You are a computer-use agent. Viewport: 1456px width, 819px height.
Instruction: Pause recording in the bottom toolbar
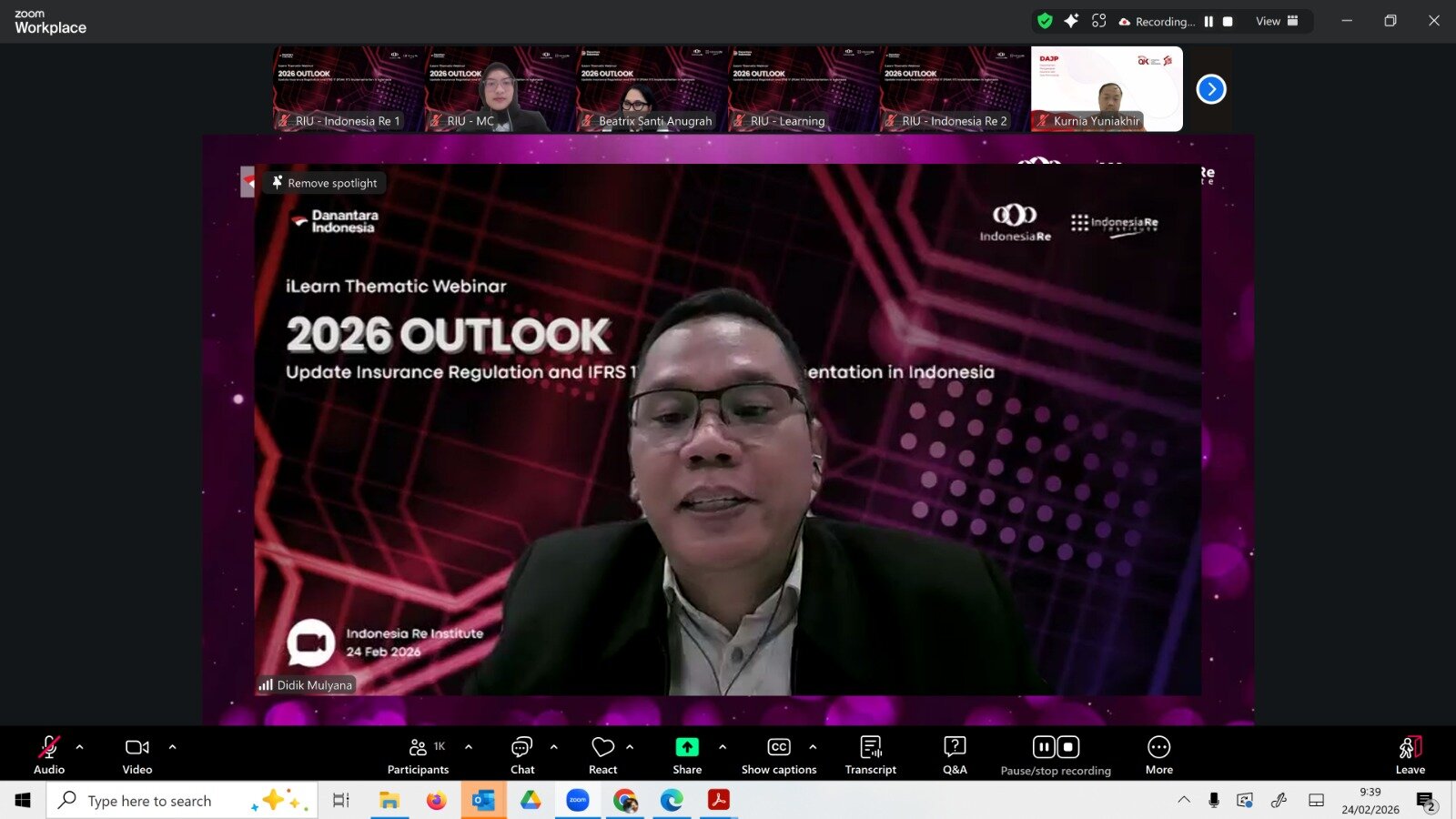pos(1044,747)
